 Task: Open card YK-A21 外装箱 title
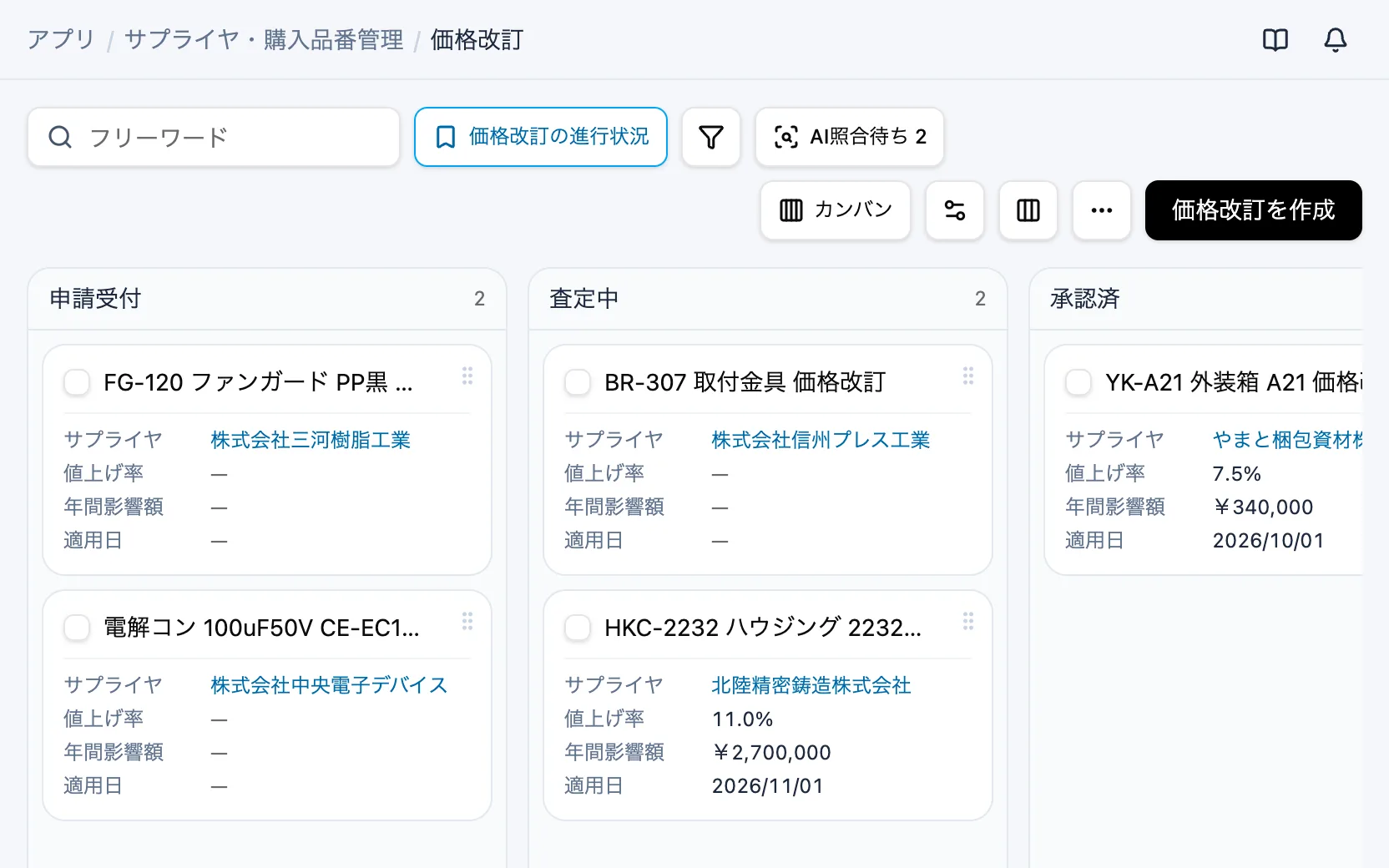click(x=1234, y=382)
